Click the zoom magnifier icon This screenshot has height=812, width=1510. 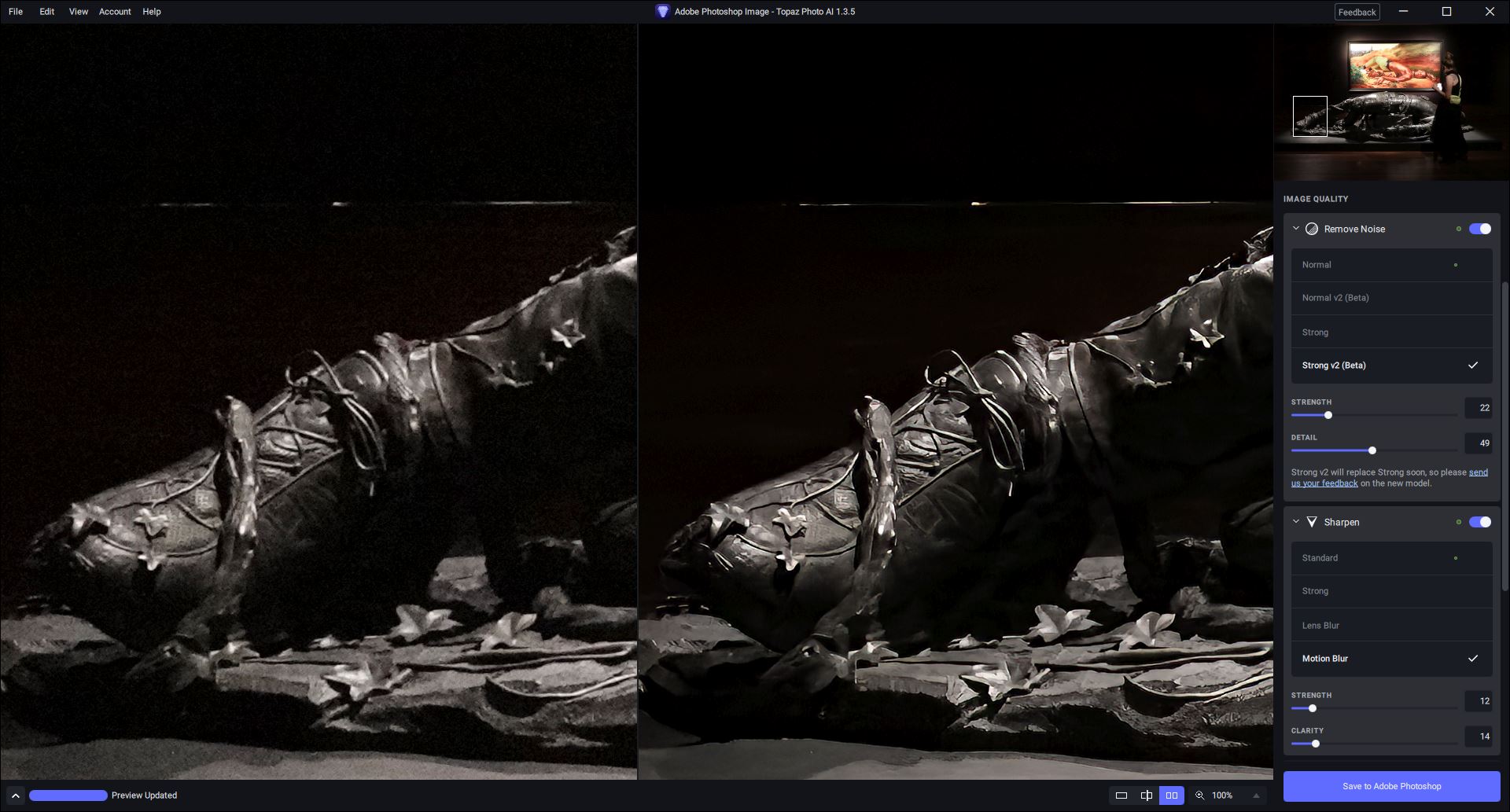coord(1200,795)
